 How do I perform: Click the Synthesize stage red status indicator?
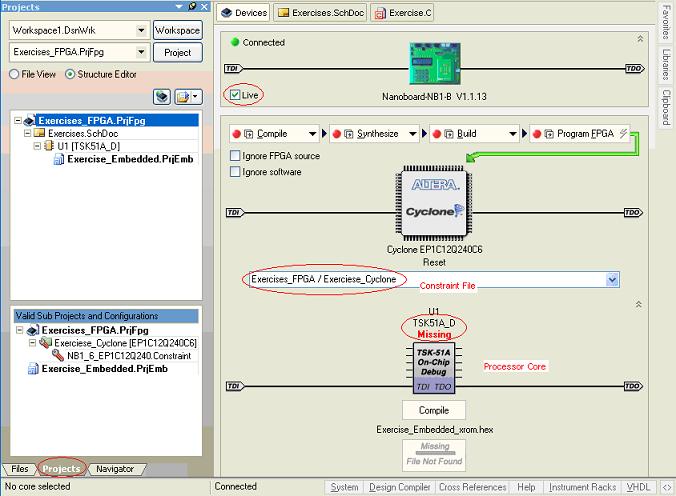tap(337, 134)
